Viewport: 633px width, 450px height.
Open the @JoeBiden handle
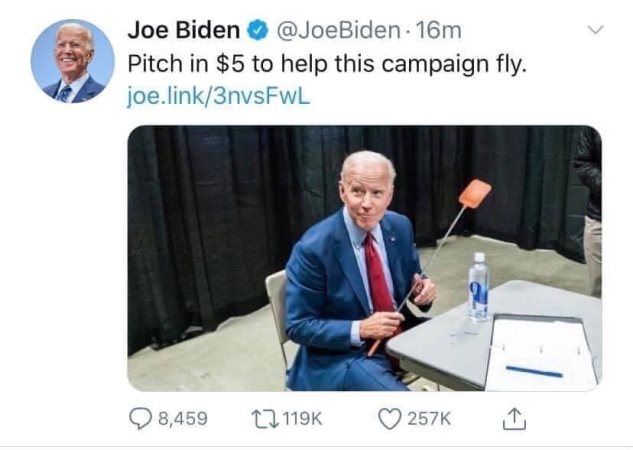[x=338, y=30]
